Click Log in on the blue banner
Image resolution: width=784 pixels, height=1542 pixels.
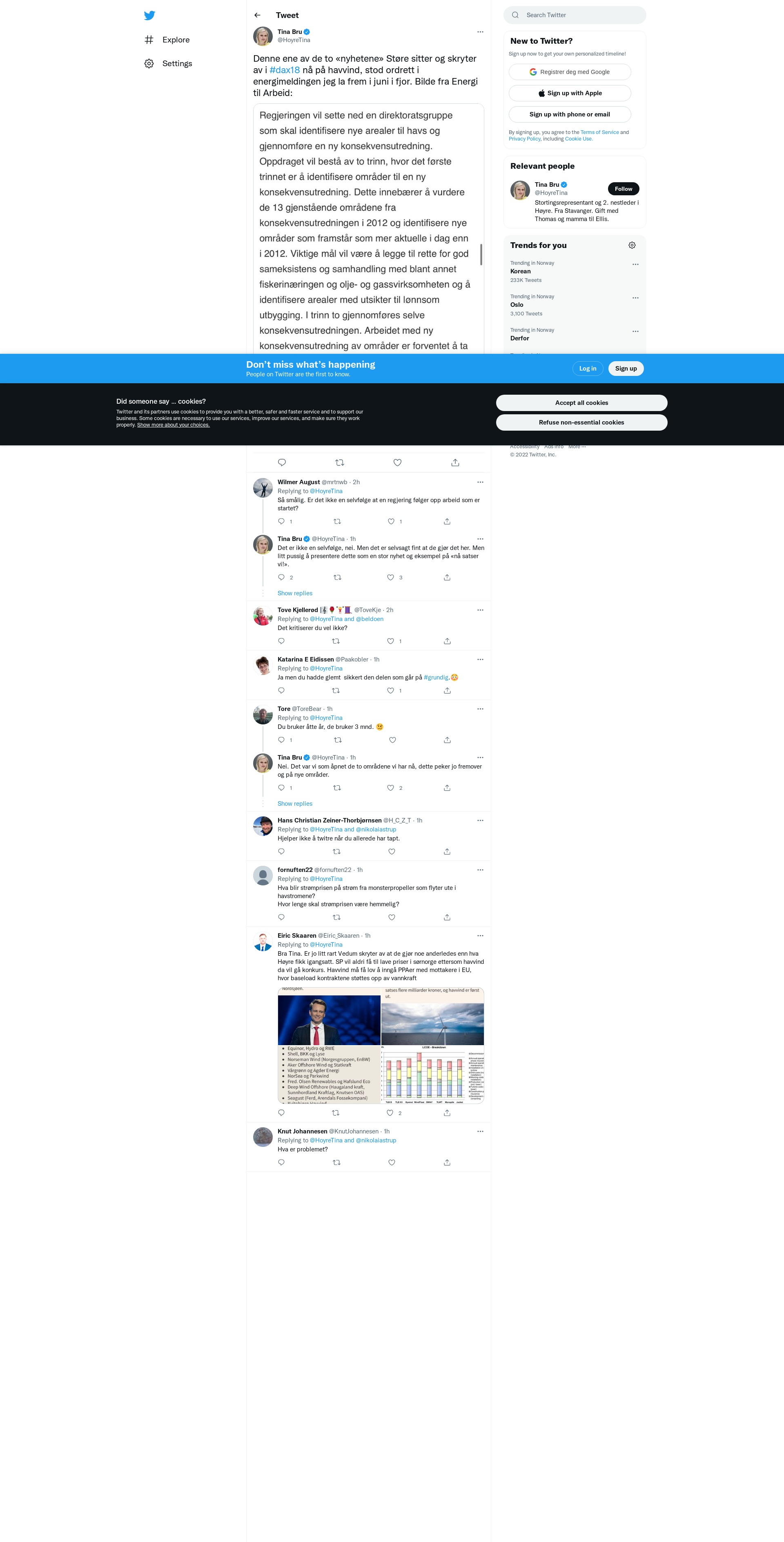click(x=587, y=369)
